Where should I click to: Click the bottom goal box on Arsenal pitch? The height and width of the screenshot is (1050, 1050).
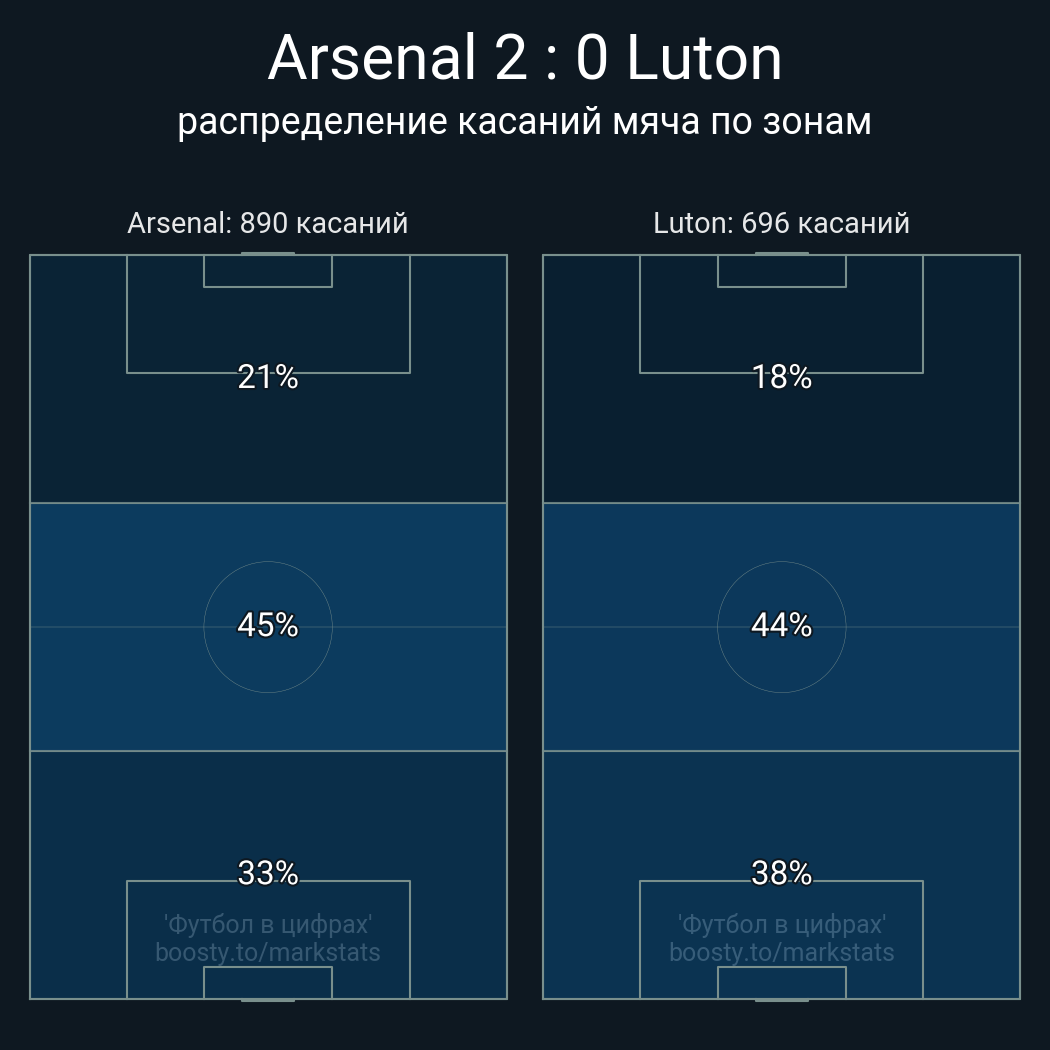[x=267, y=983]
